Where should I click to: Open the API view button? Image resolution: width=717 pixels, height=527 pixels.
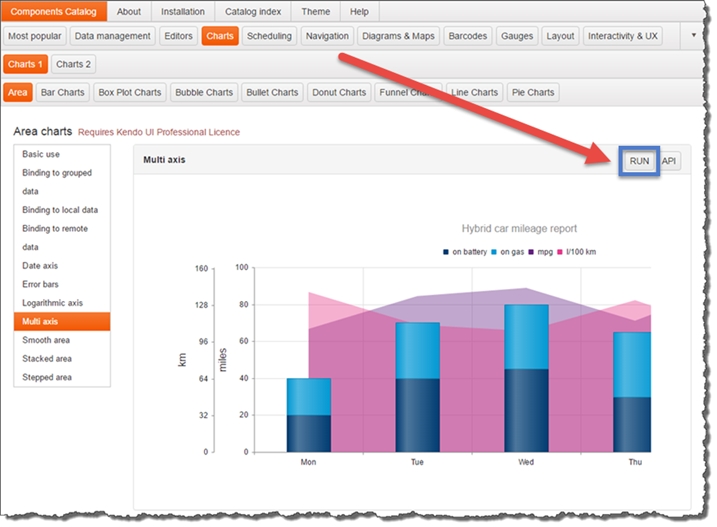670,160
